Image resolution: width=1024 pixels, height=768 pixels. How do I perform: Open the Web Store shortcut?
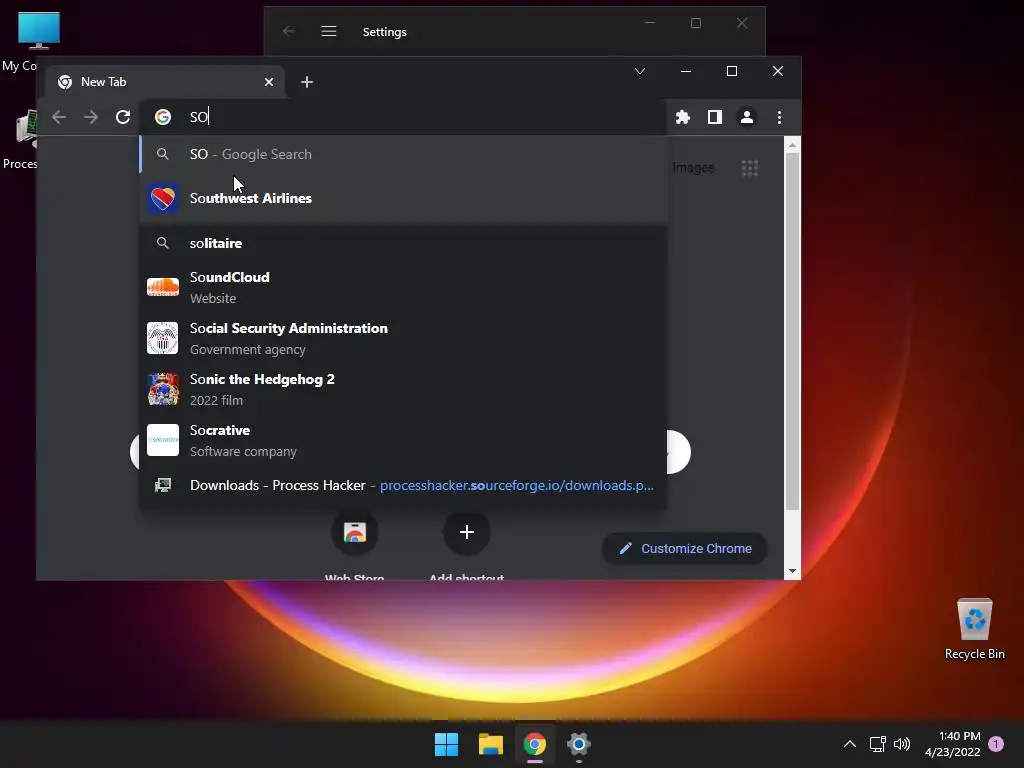(x=355, y=532)
